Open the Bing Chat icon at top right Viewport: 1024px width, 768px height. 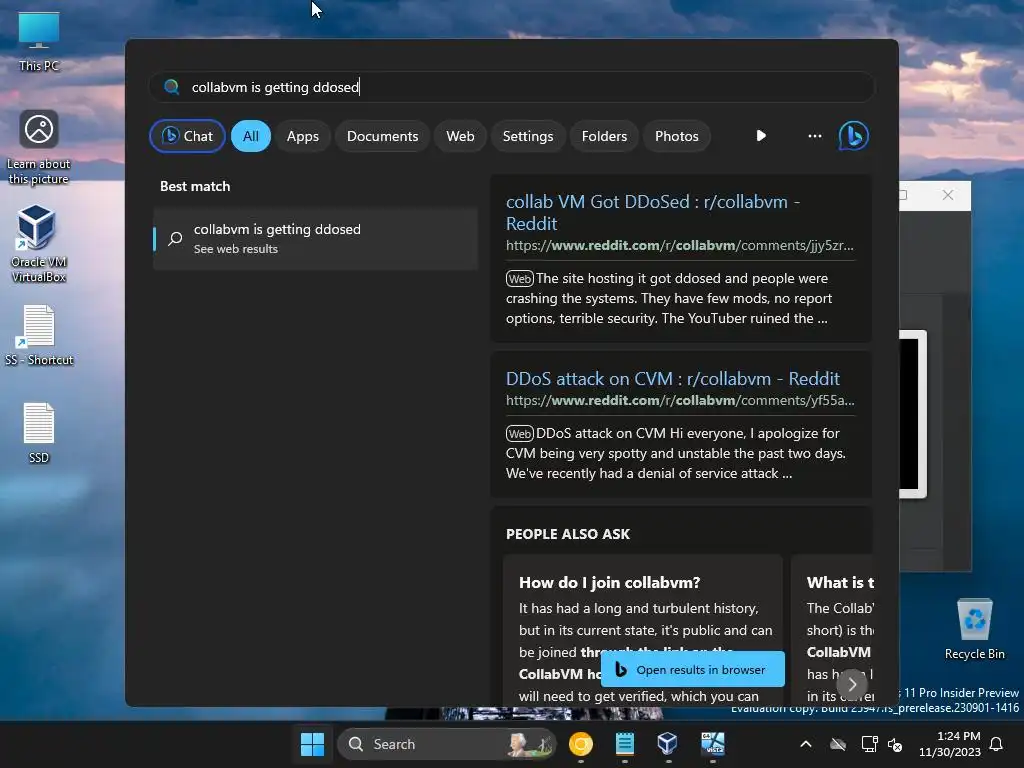tap(854, 136)
